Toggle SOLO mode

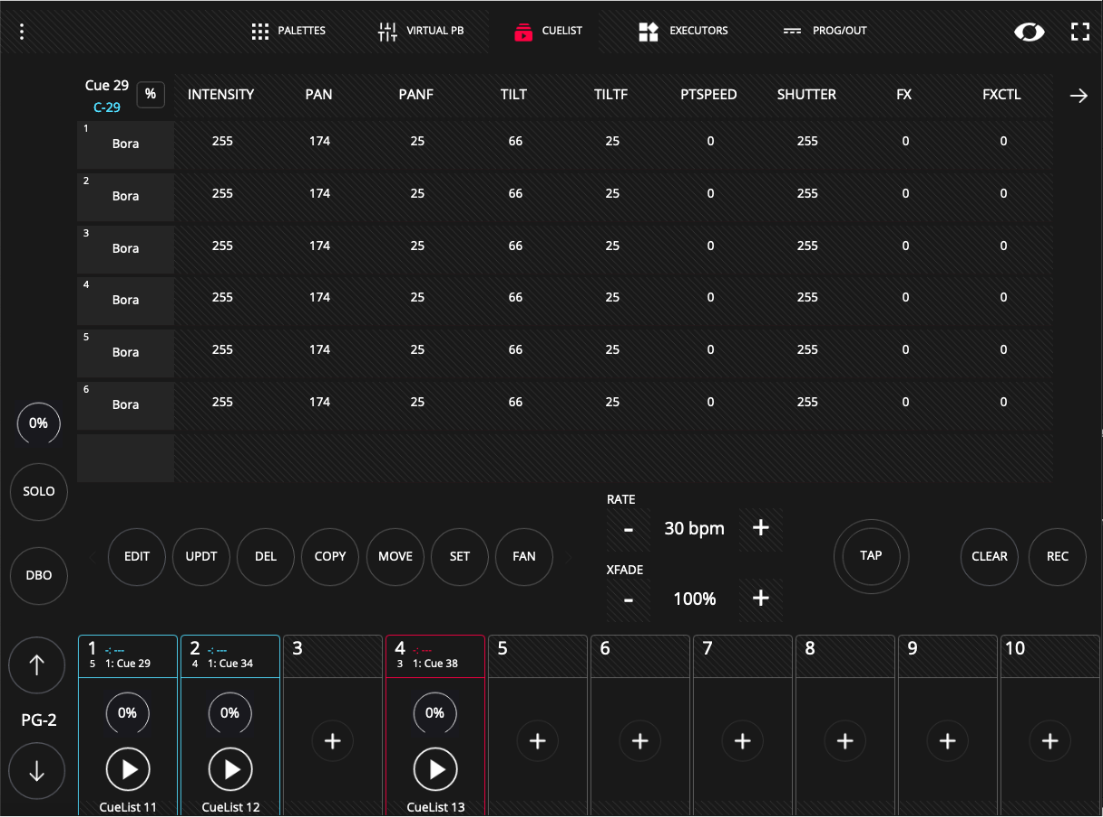tap(39, 492)
